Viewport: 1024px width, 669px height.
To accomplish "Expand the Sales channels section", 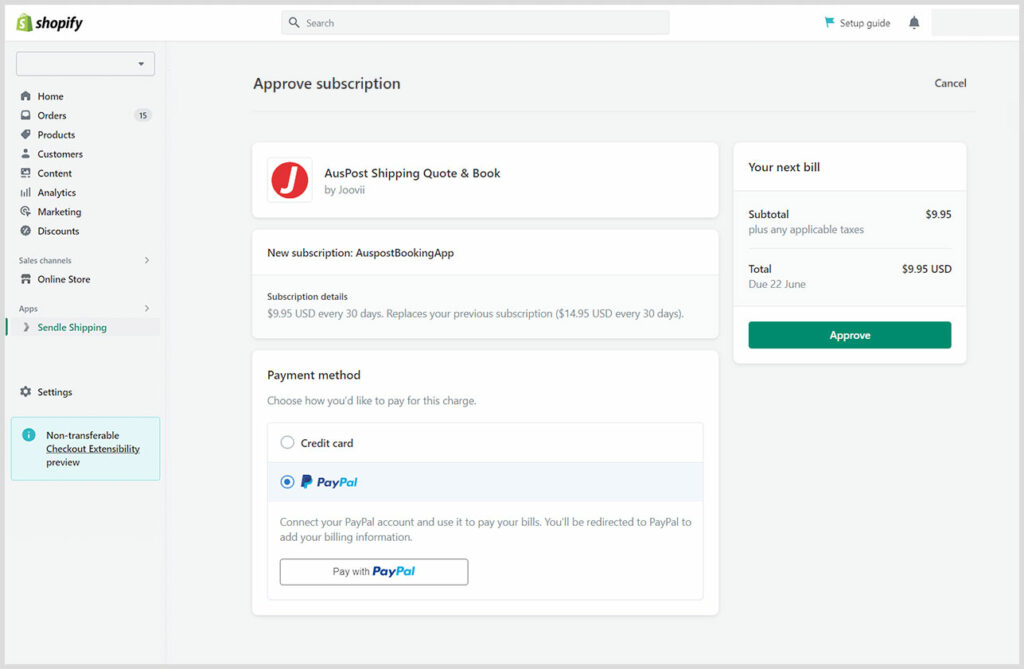I will pos(147,260).
